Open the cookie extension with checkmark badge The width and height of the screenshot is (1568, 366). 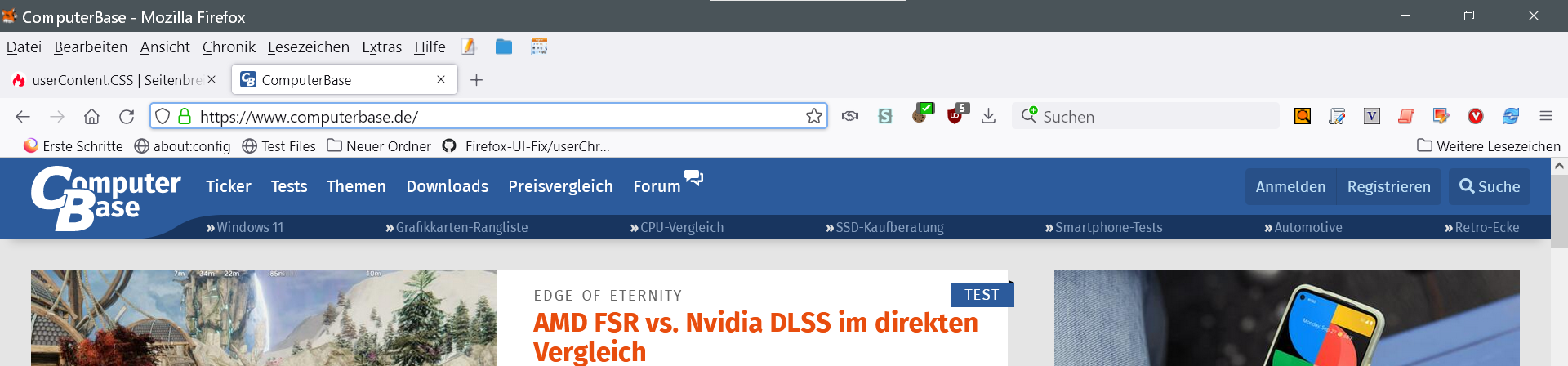click(922, 114)
